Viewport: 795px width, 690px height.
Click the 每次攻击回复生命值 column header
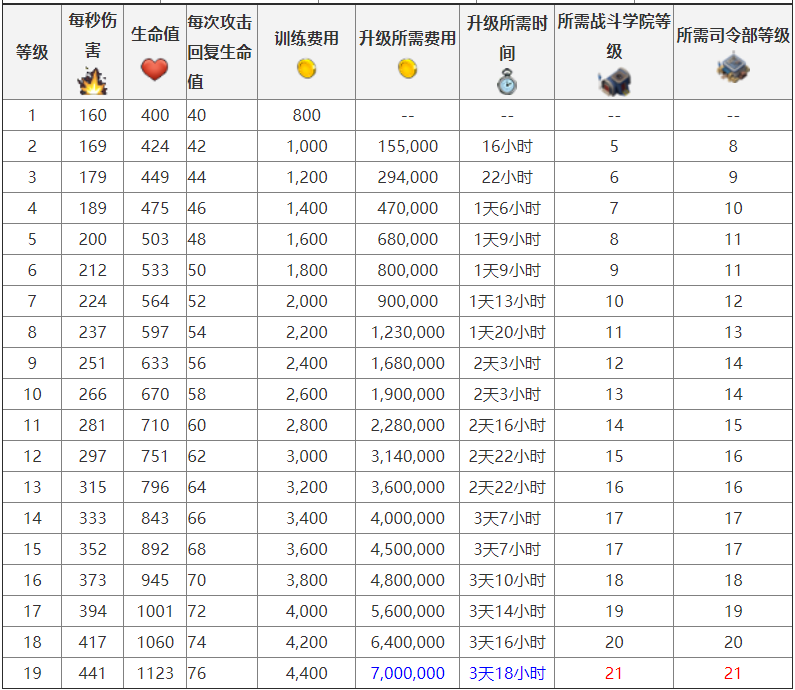click(221, 52)
